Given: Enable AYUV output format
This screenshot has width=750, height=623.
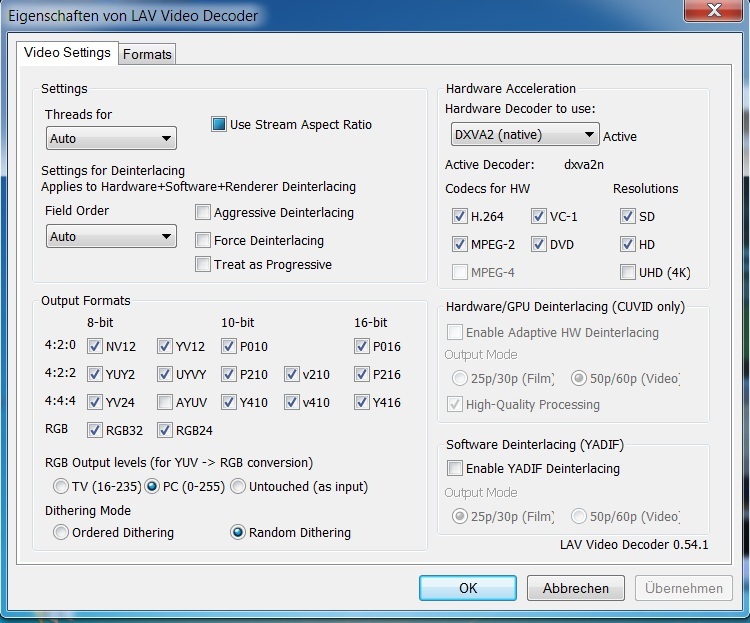Looking at the screenshot, I should pyautogui.click(x=165, y=402).
